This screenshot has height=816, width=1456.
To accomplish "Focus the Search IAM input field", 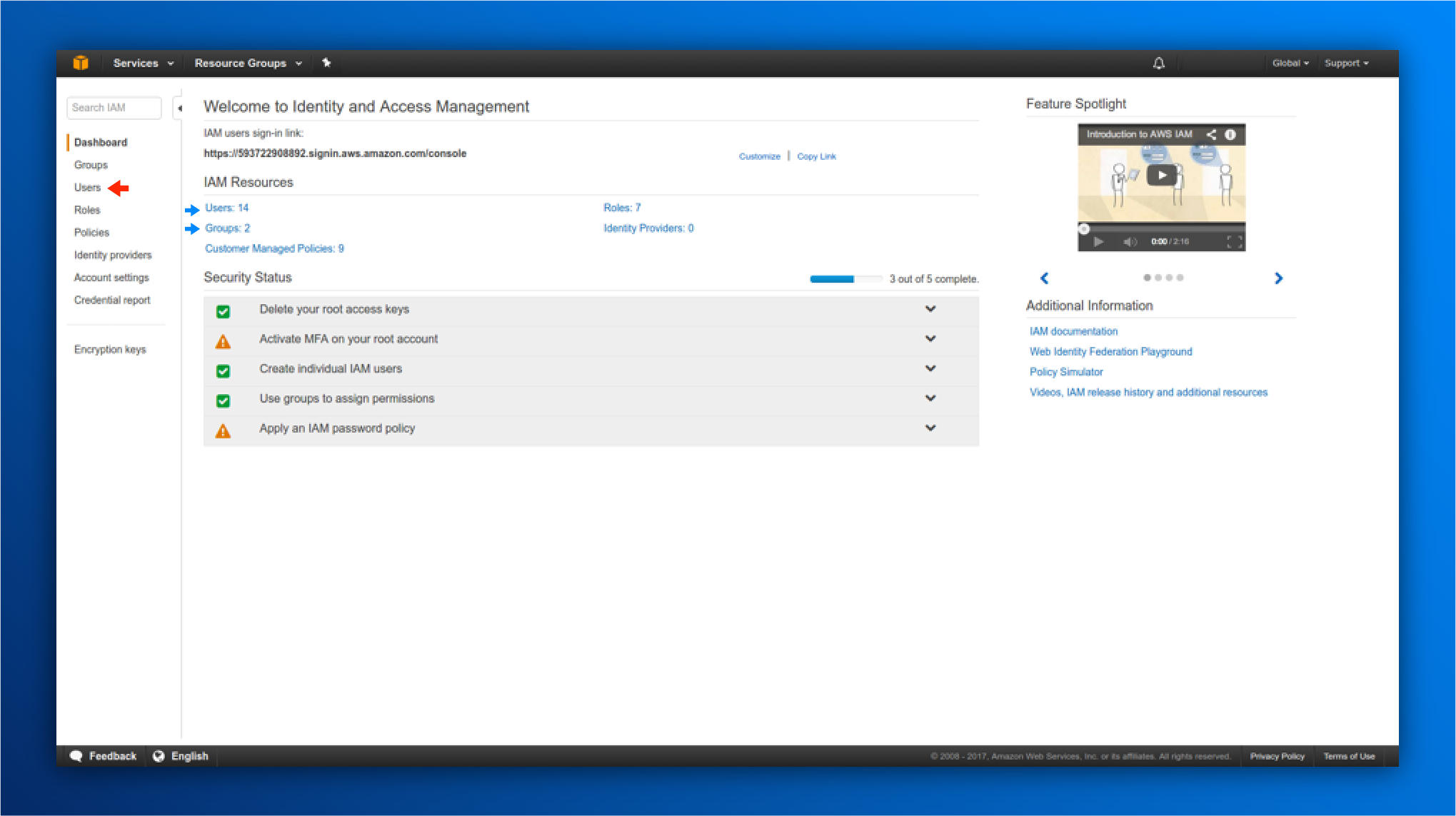I will click(x=114, y=108).
